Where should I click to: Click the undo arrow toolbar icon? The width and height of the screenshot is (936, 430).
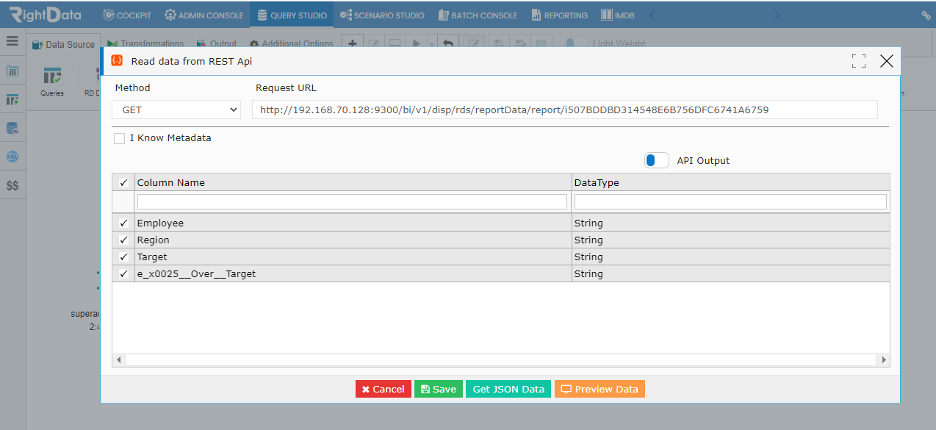pos(448,44)
